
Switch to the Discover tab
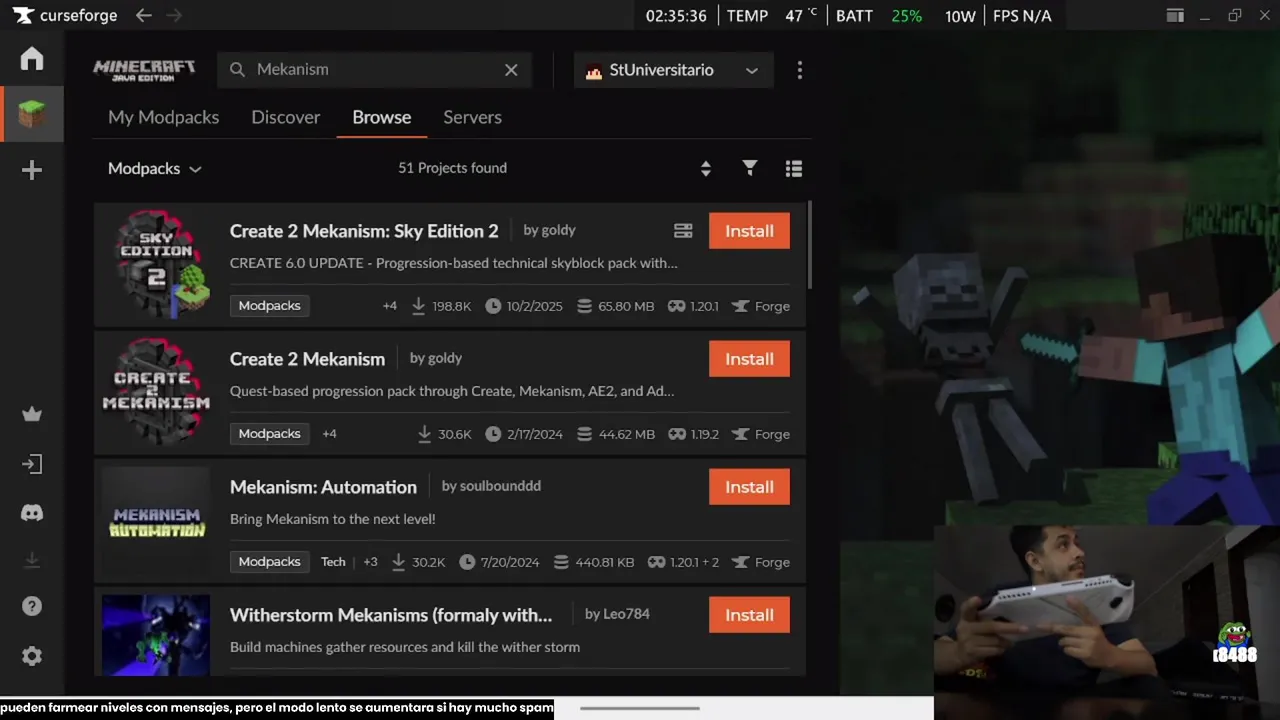point(286,117)
